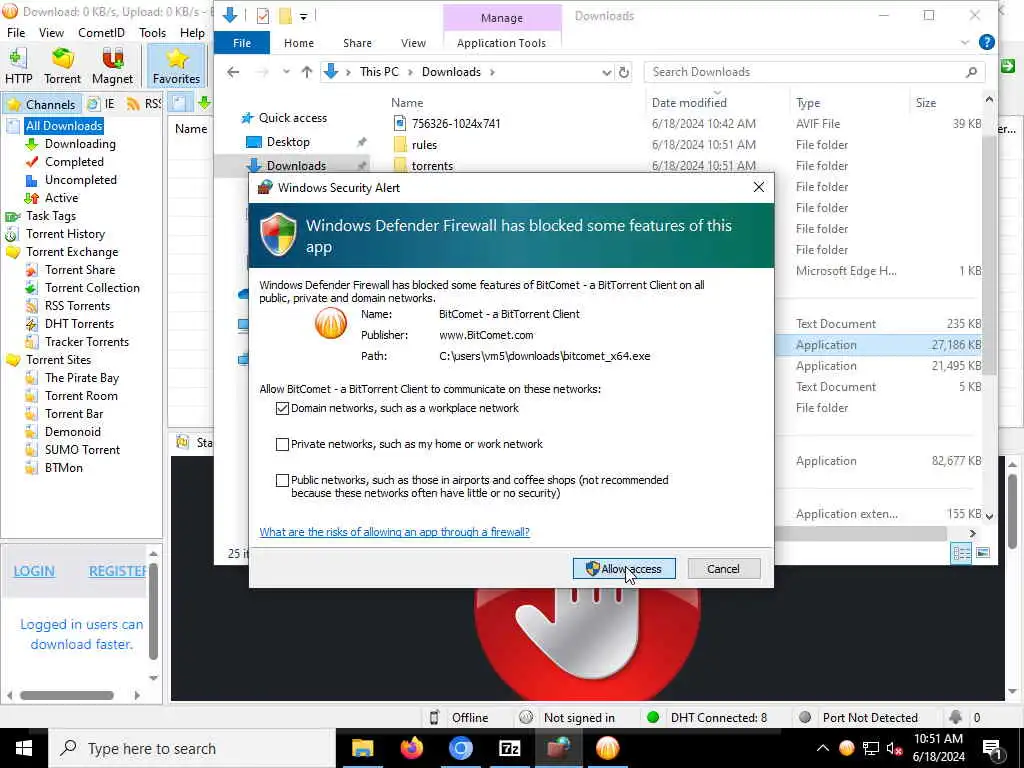
Task: Select Active tasks in the sidebar
Action: (61, 198)
